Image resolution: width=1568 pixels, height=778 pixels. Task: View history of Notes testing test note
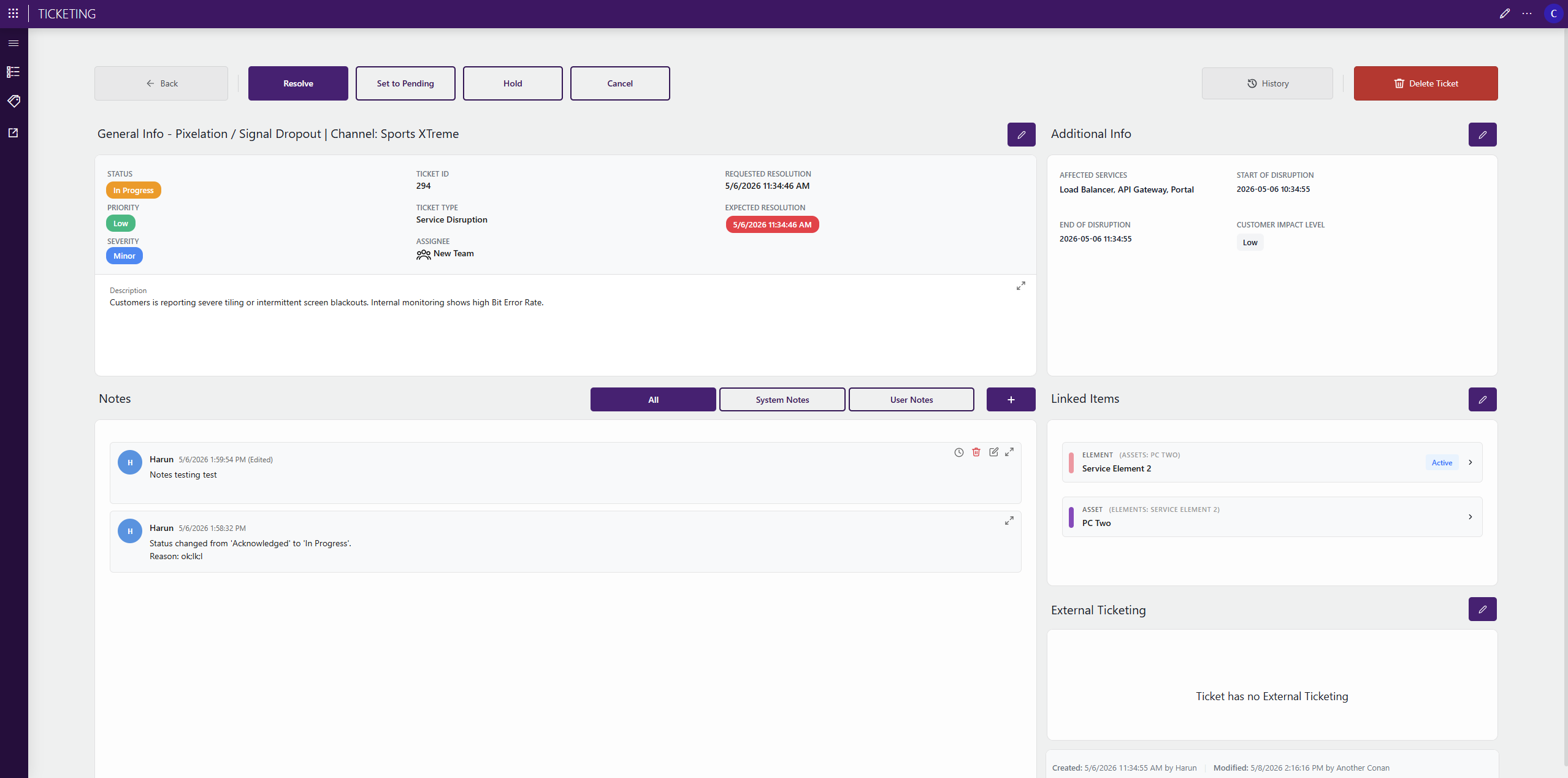pos(959,452)
